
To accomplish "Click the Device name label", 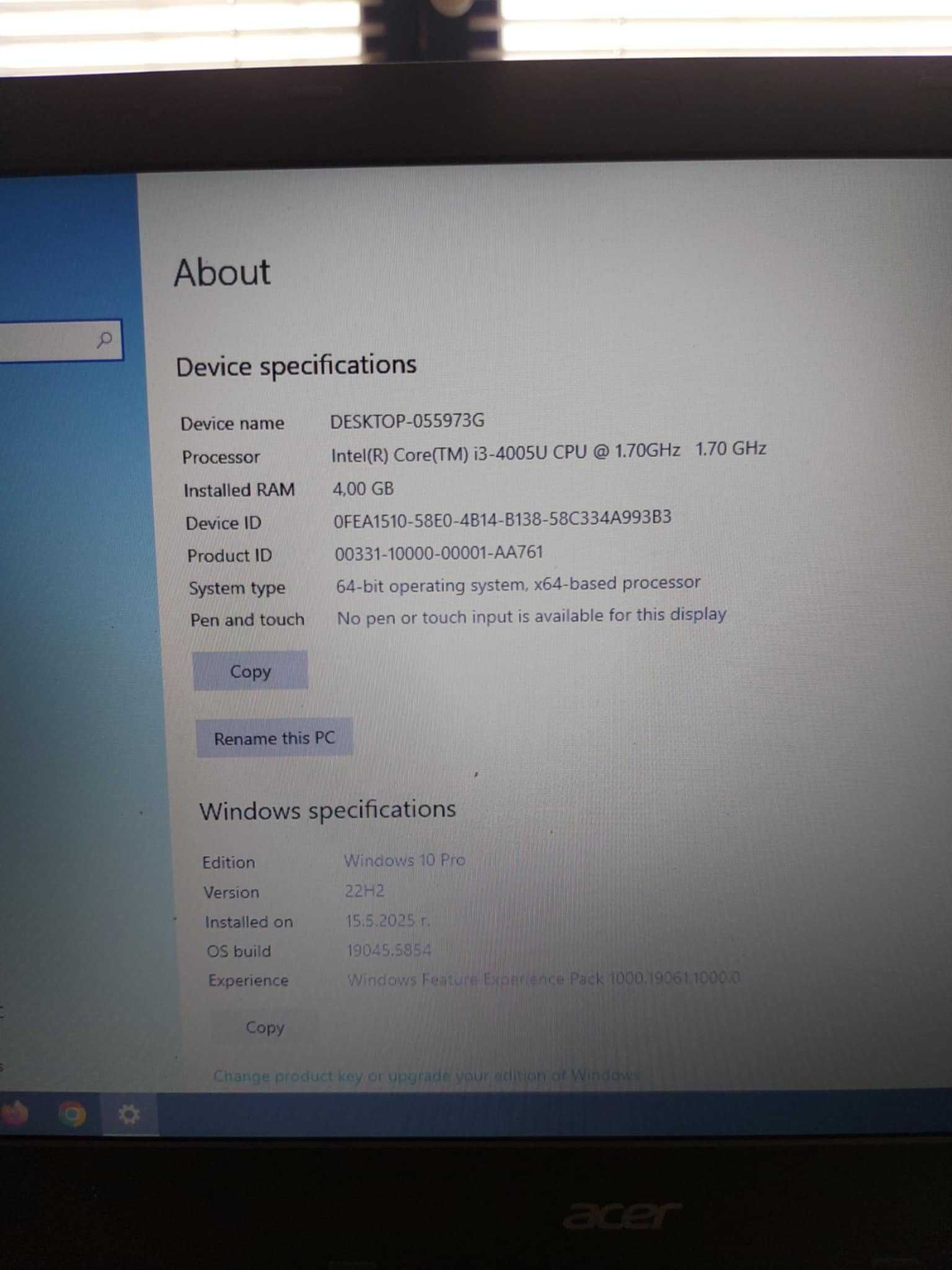I will coord(232,424).
